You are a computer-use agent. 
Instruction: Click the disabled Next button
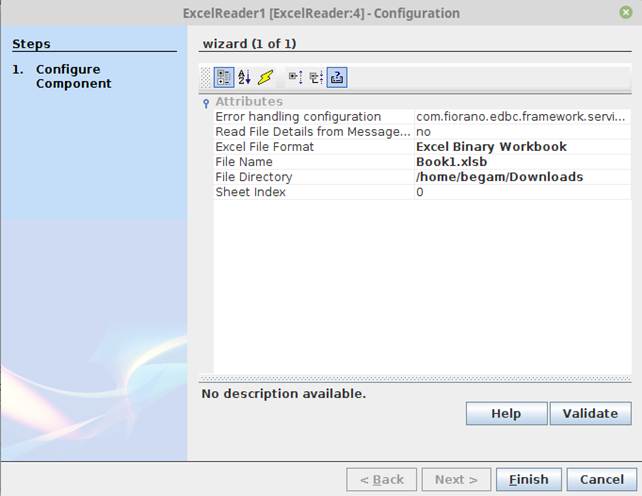coord(456,479)
